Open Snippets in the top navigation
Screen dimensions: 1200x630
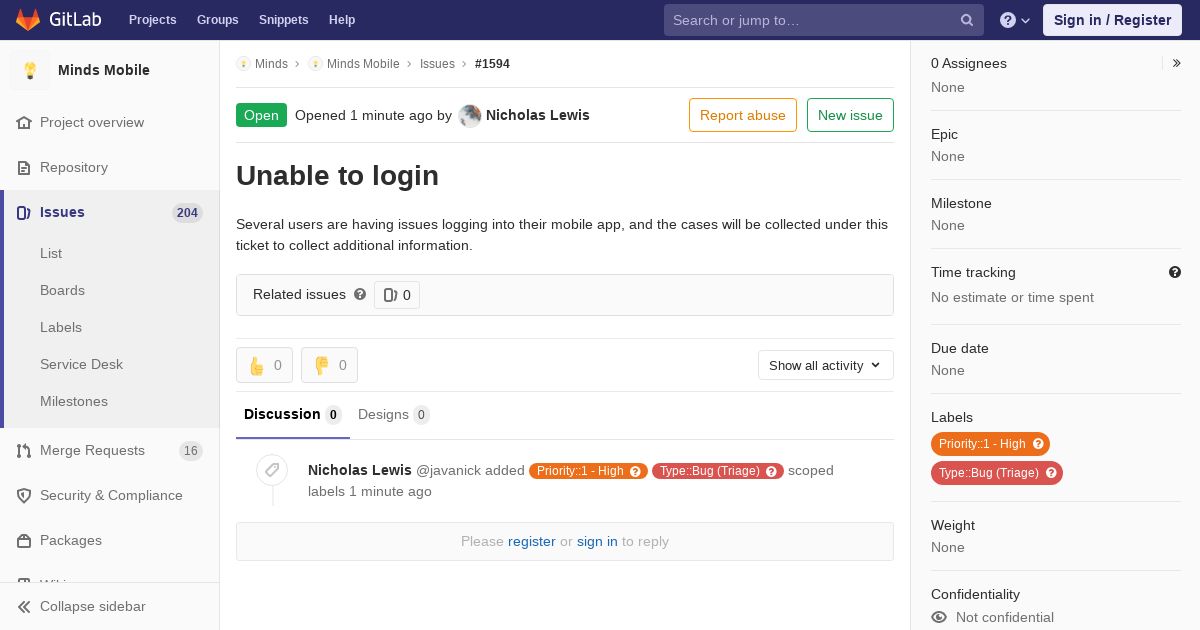coord(284,20)
